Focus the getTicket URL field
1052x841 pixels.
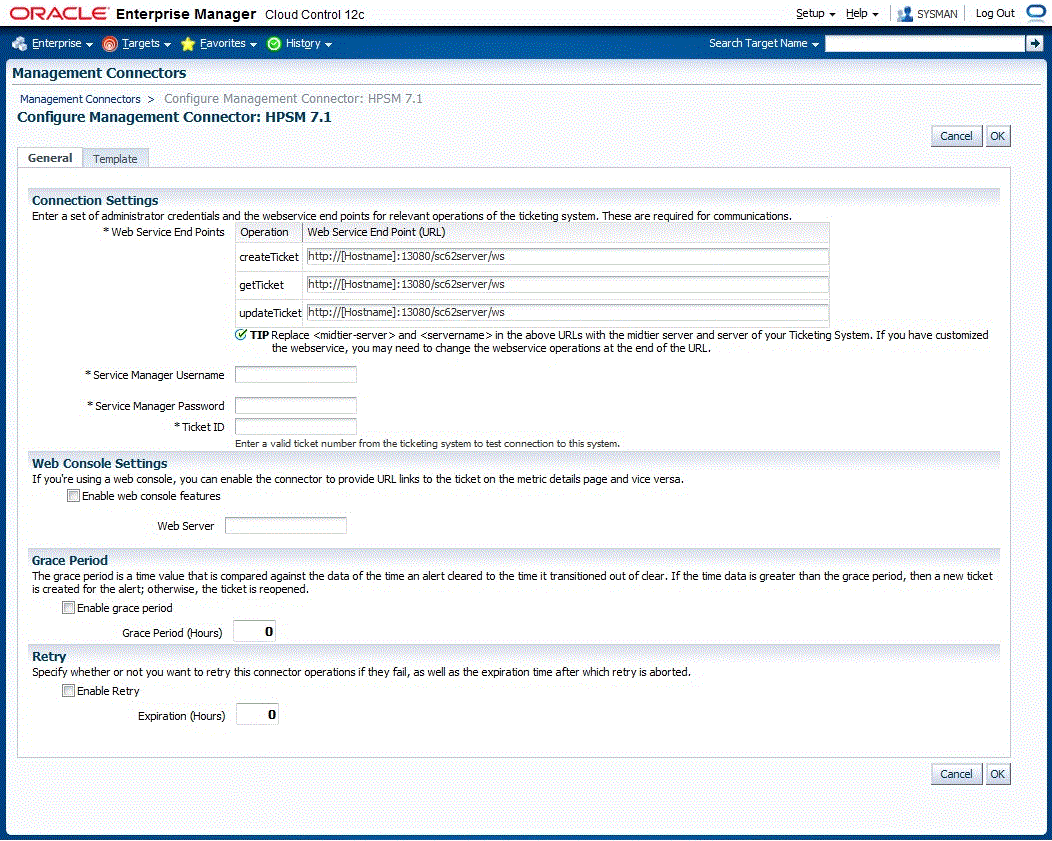(567, 284)
